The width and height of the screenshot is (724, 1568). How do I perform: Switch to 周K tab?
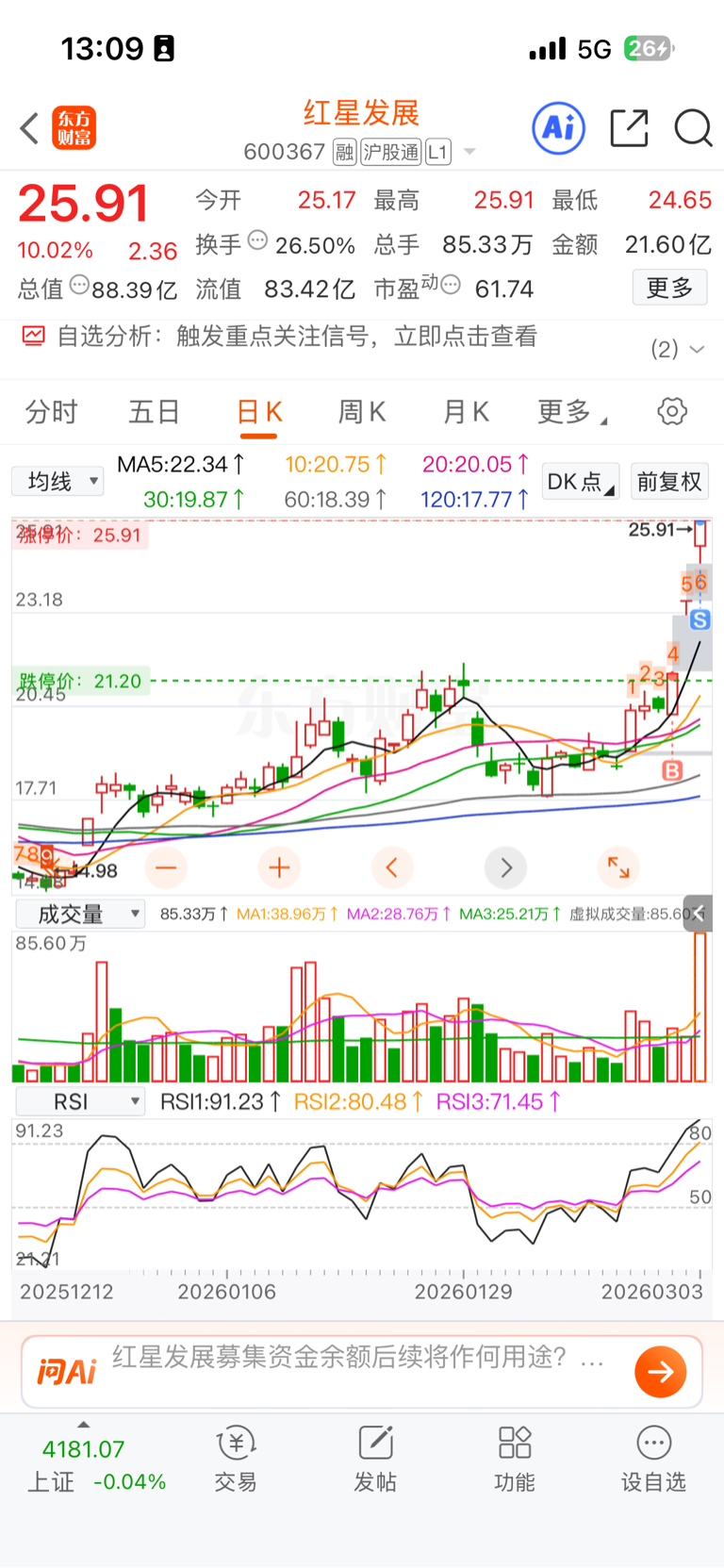[362, 412]
